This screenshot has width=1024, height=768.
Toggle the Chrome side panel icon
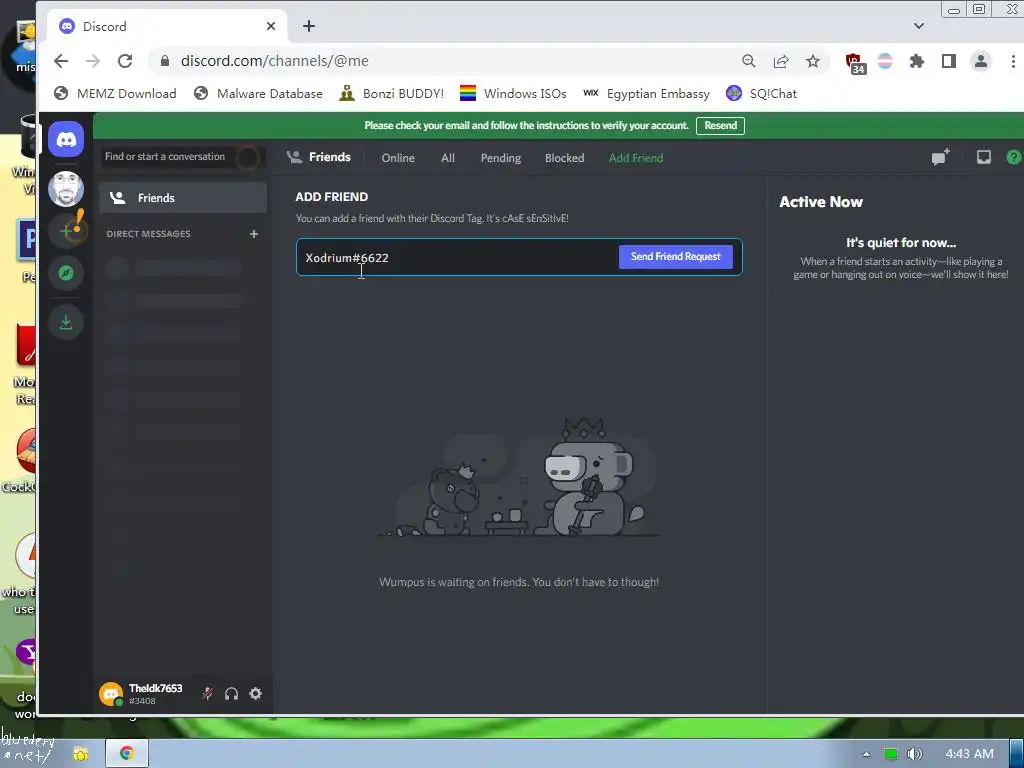coord(949,61)
